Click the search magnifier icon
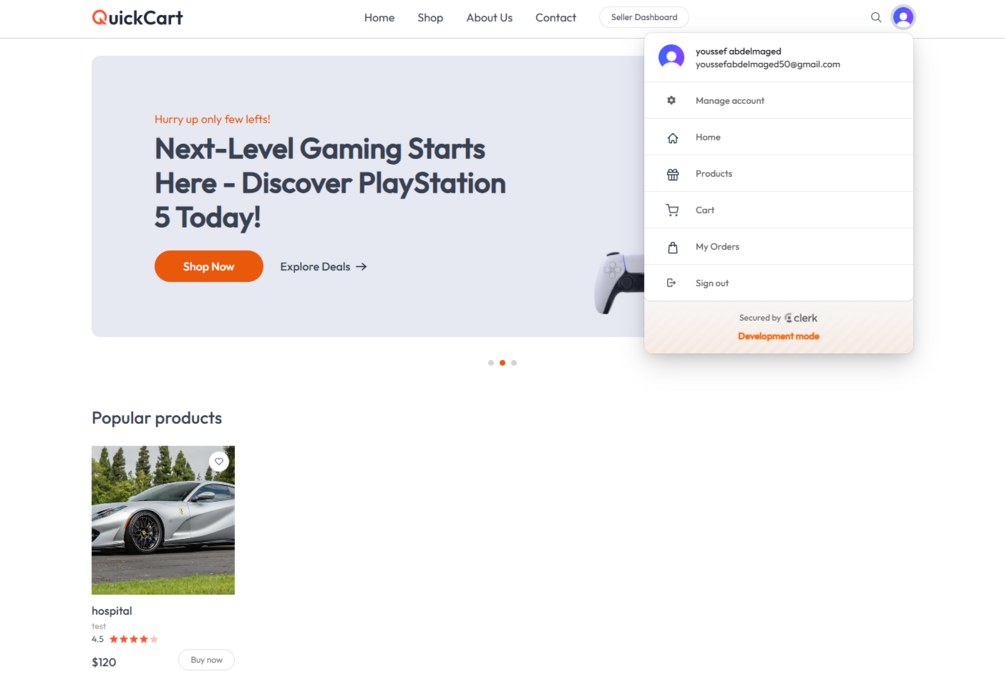The width and height of the screenshot is (1005, 682). pyautogui.click(x=876, y=17)
